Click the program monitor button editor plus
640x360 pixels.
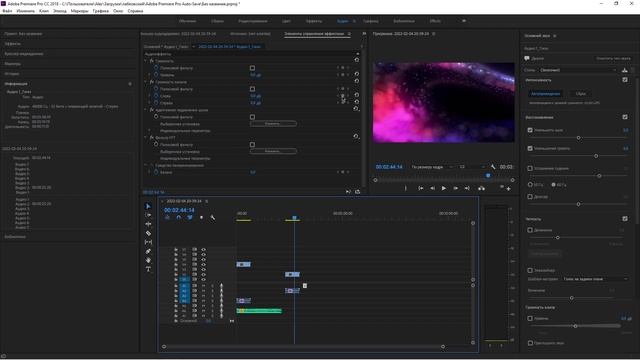[x=509, y=189]
